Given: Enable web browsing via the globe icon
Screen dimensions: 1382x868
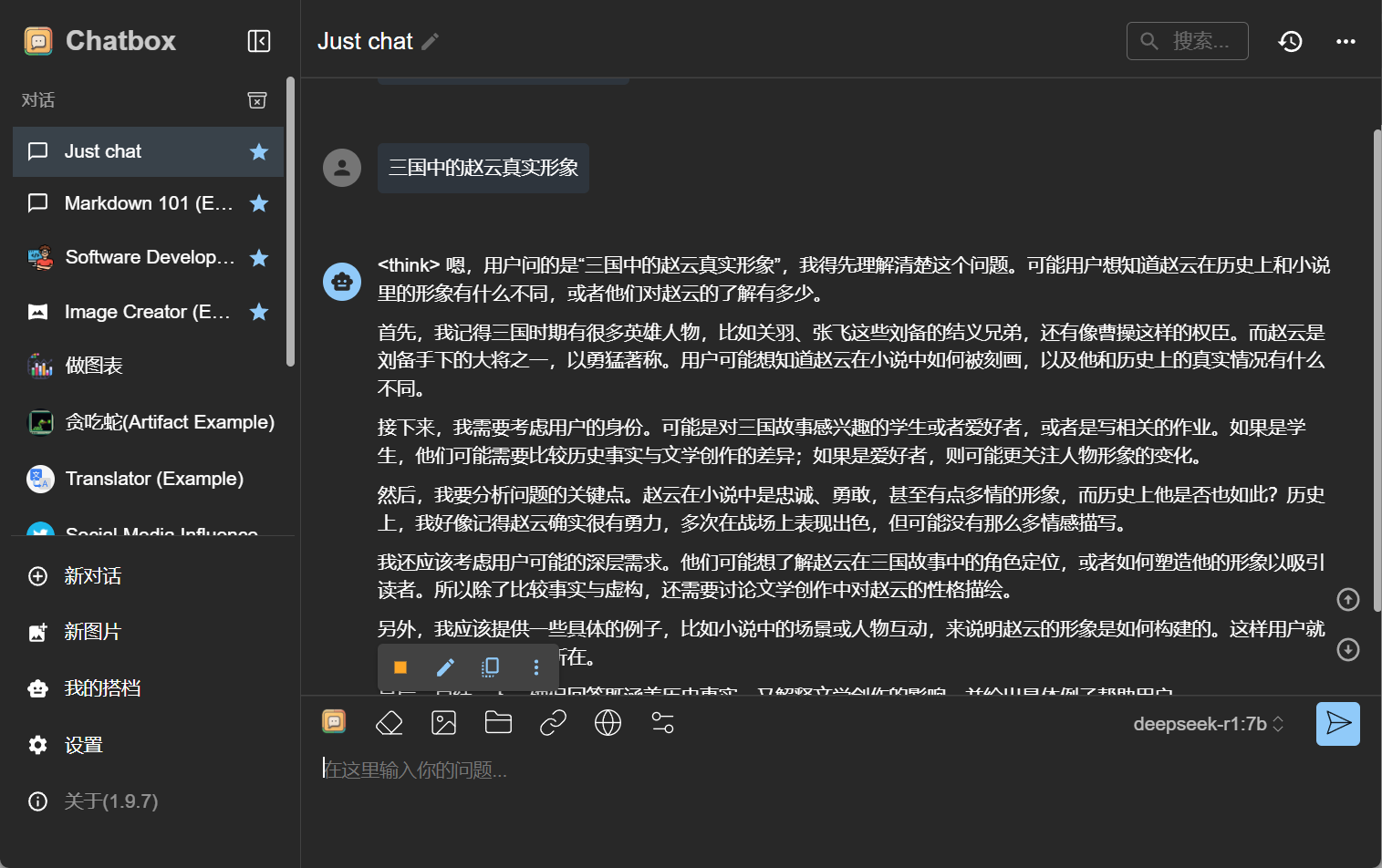Looking at the screenshot, I should [608, 722].
